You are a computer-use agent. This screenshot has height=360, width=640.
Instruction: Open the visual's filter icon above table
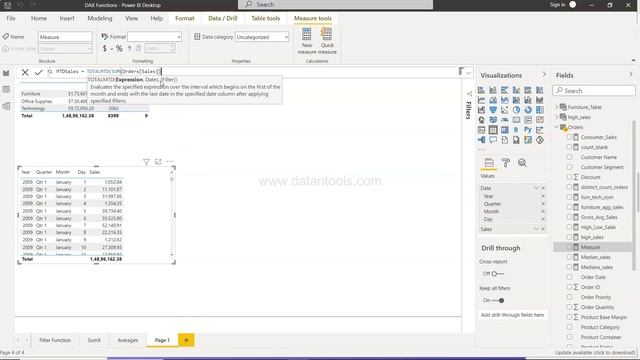pos(146,162)
